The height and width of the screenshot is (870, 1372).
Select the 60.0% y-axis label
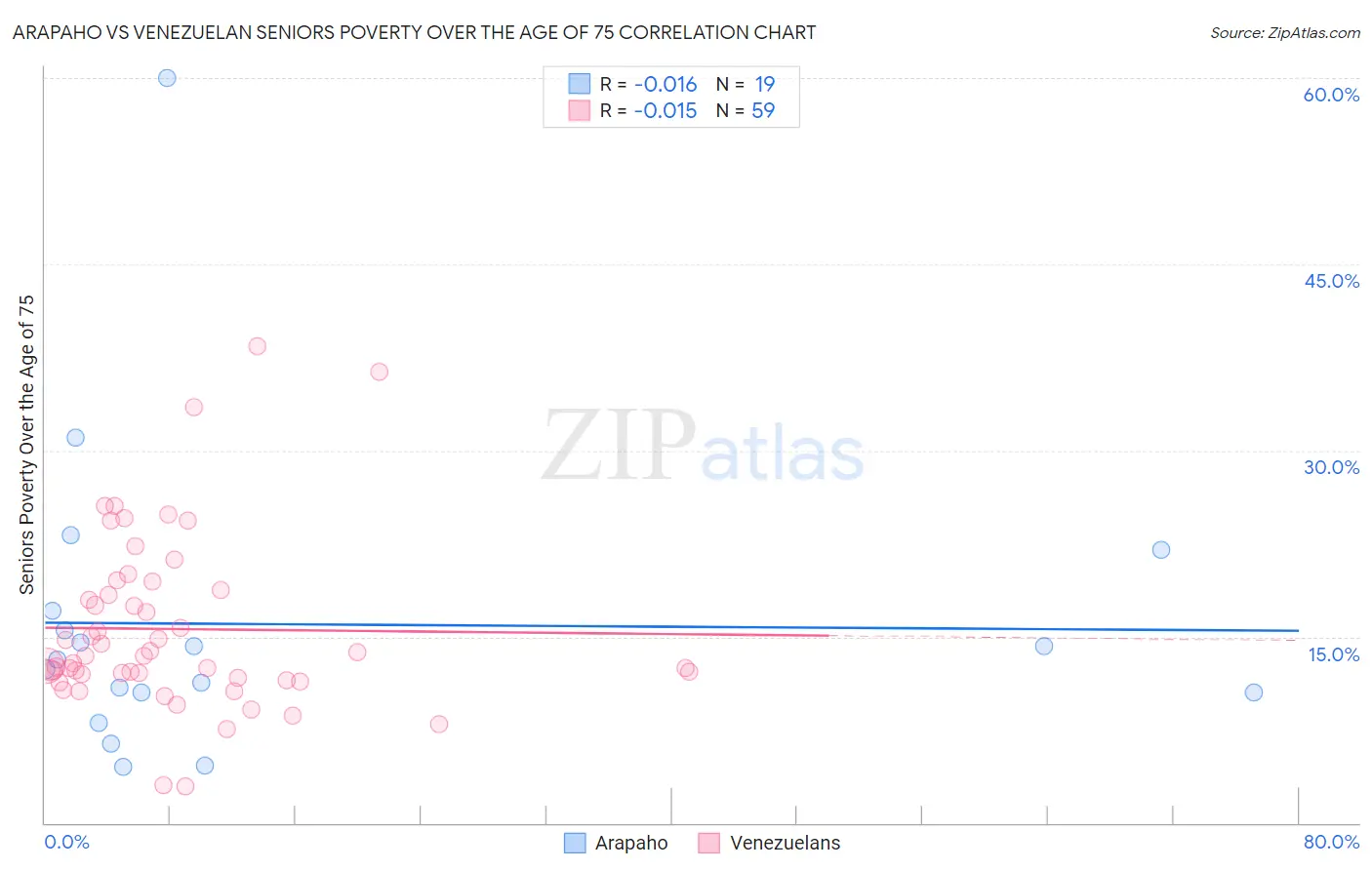(1331, 95)
